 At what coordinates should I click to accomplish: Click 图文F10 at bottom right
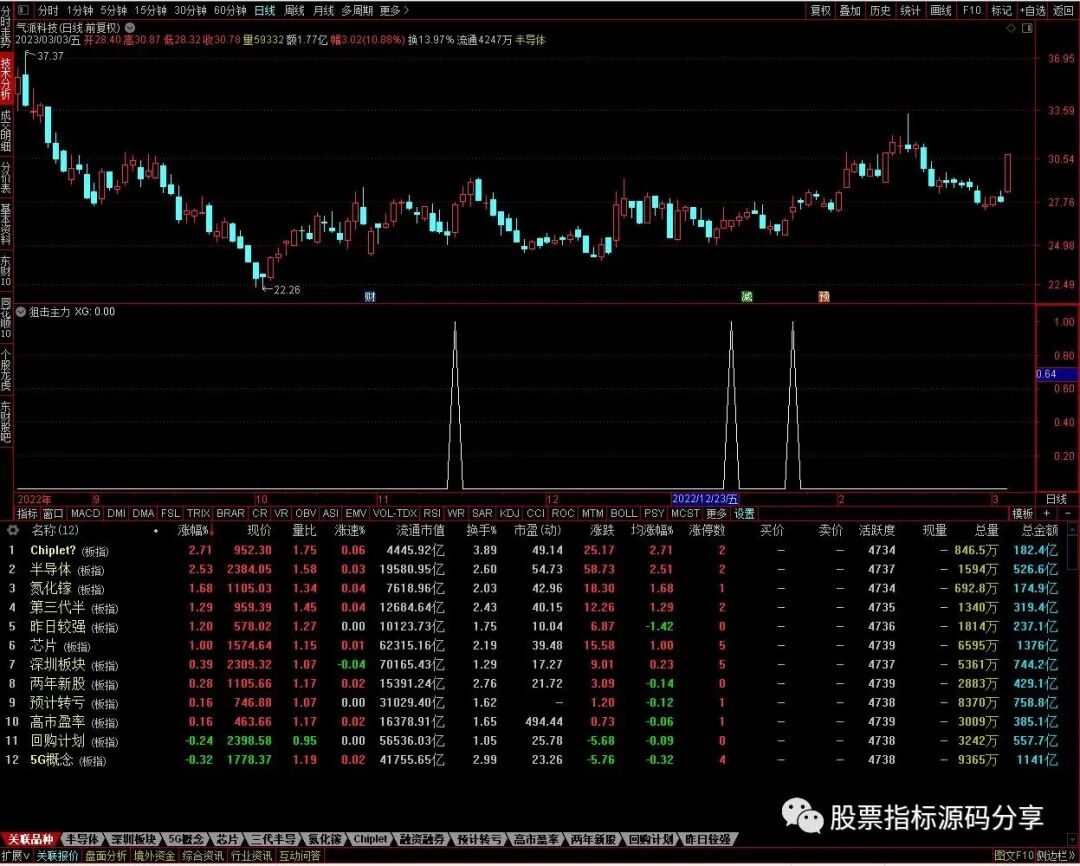pos(1014,856)
